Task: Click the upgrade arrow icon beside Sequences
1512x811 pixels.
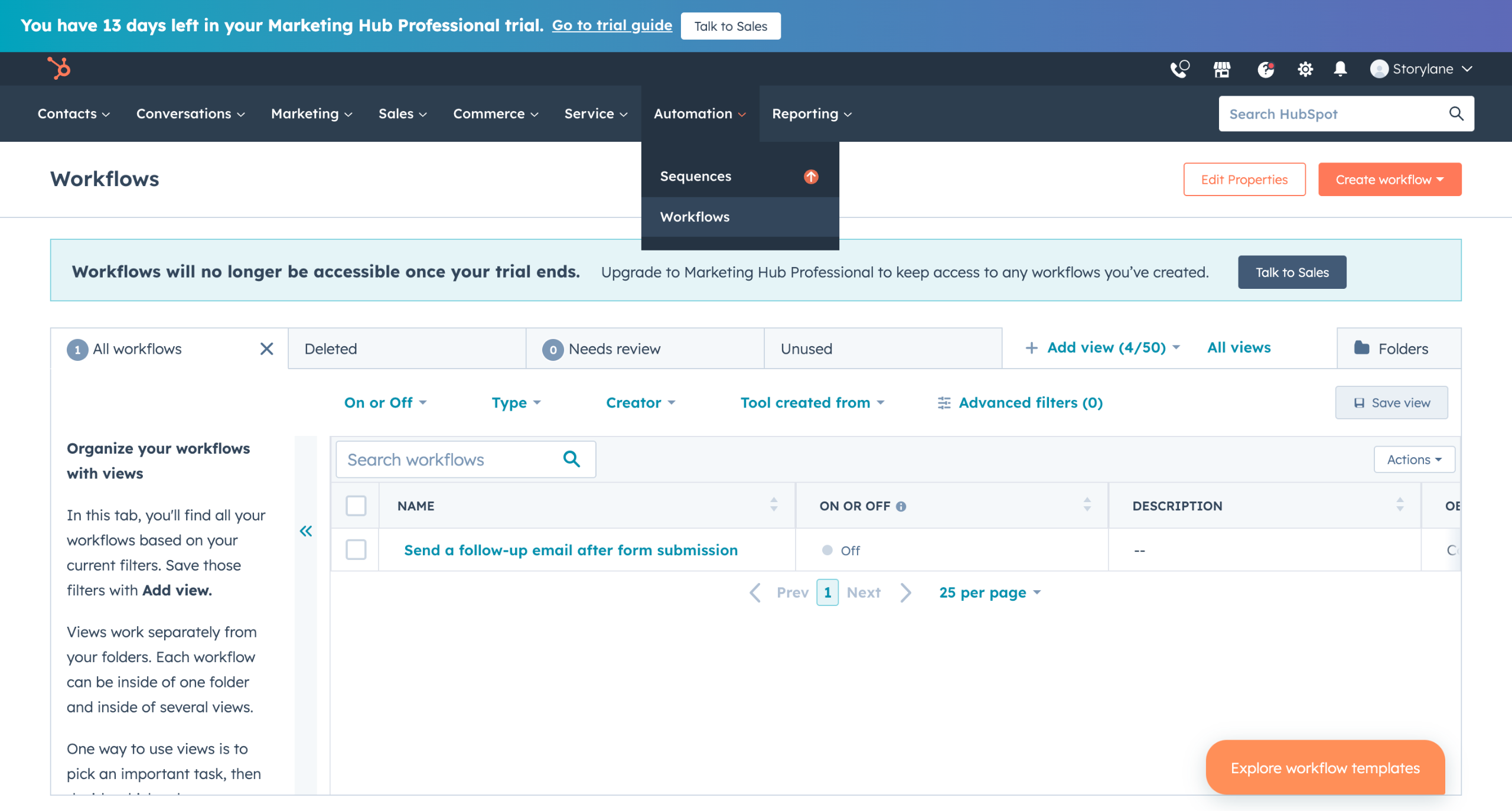Action: 811,176
